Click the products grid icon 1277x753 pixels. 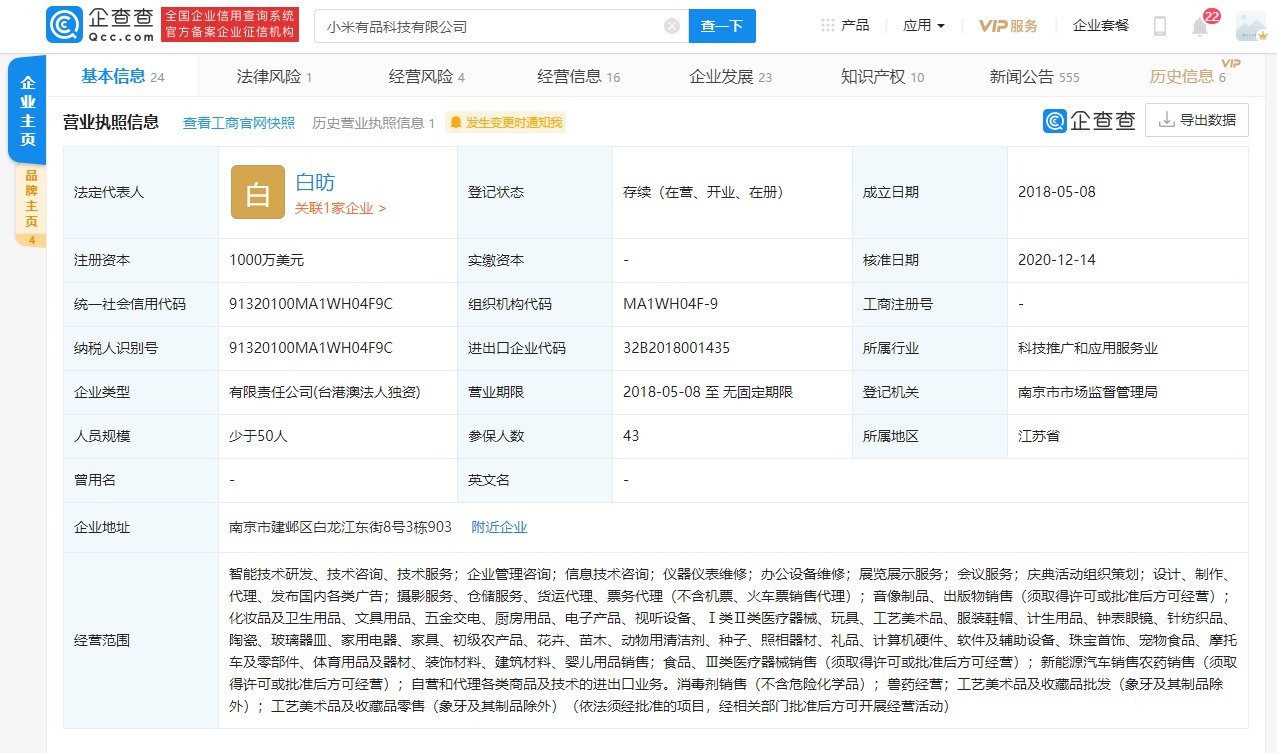tap(827, 26)
